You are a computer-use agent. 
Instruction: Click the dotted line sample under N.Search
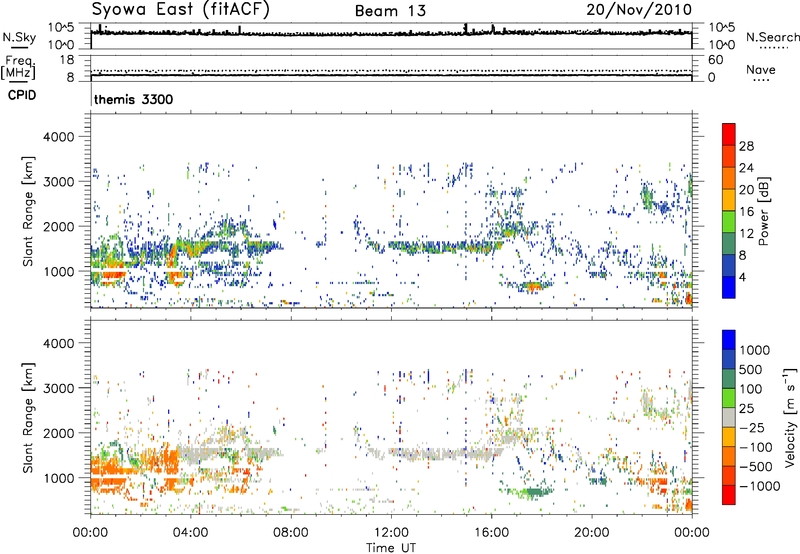[x=774, y=47]
